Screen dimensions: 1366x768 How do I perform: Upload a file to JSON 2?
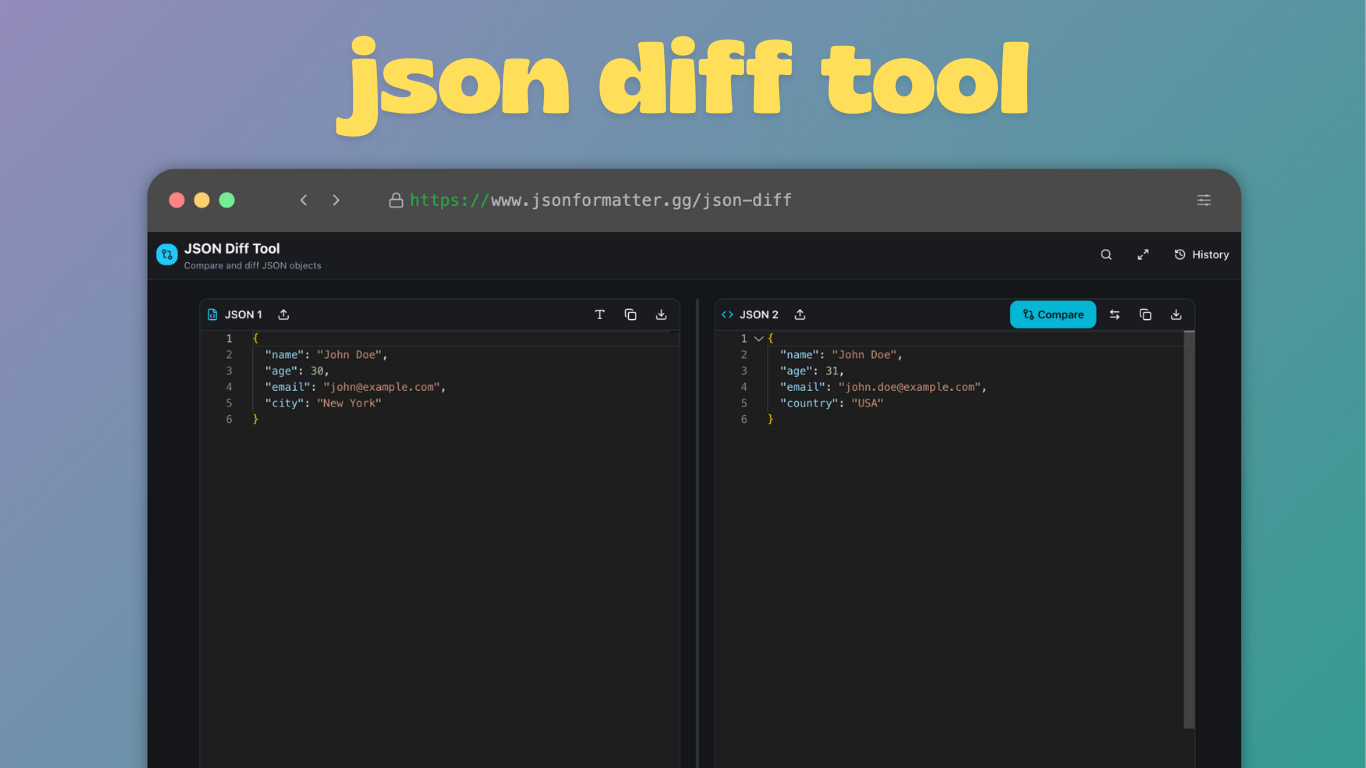800,315
